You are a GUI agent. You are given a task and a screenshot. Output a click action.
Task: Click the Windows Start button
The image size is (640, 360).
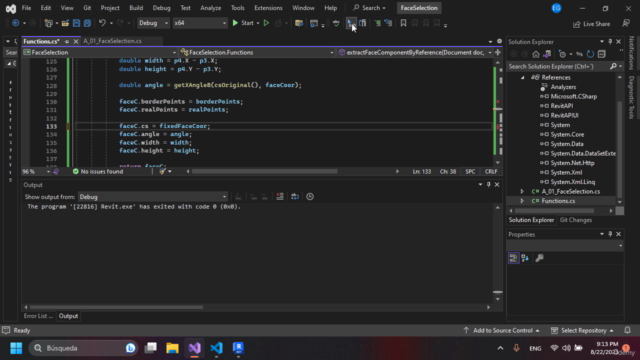pos(16,348)
